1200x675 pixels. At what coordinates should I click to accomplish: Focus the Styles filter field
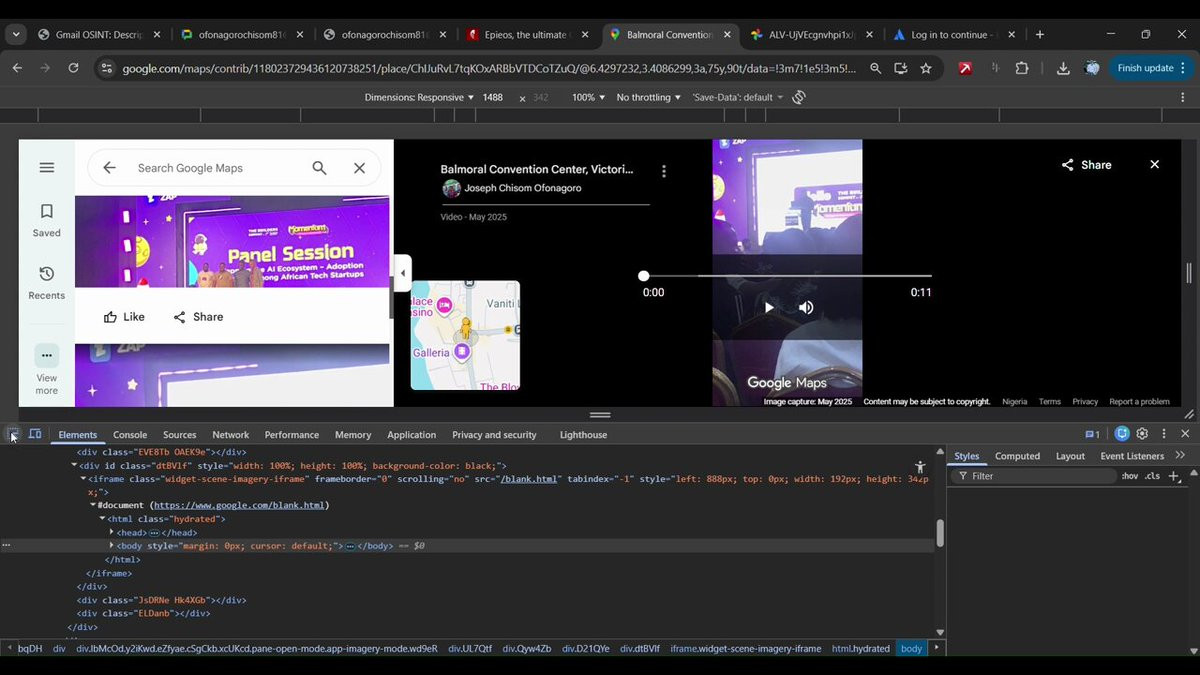pyautogui.click(x=1036, y=476)
